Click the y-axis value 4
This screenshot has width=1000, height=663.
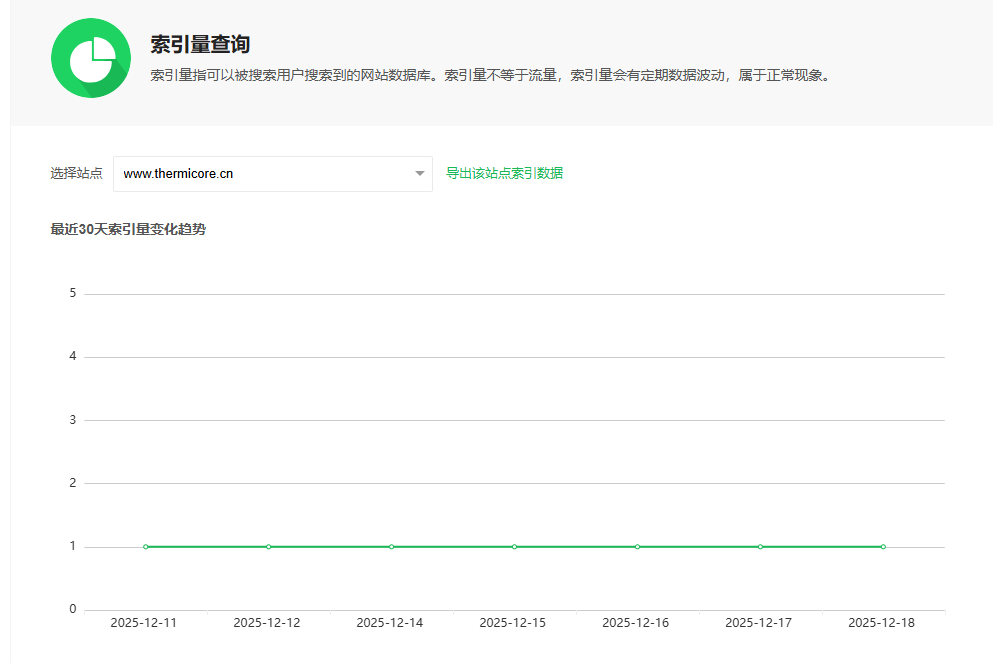point(73,356)
